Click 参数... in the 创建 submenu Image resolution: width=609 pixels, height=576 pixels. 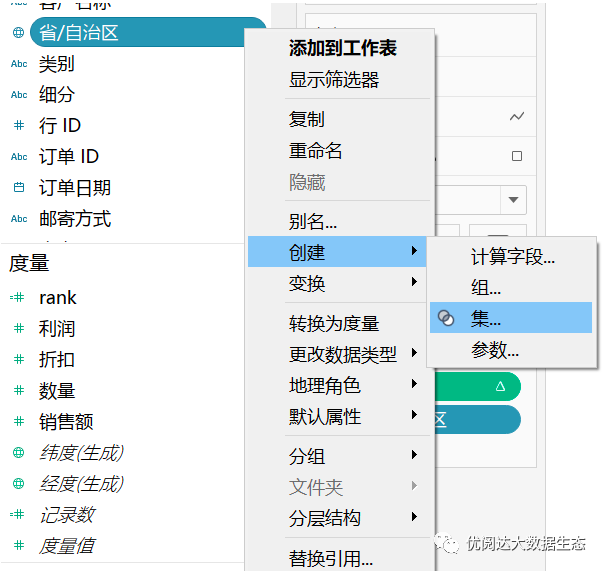pos(495,350)
